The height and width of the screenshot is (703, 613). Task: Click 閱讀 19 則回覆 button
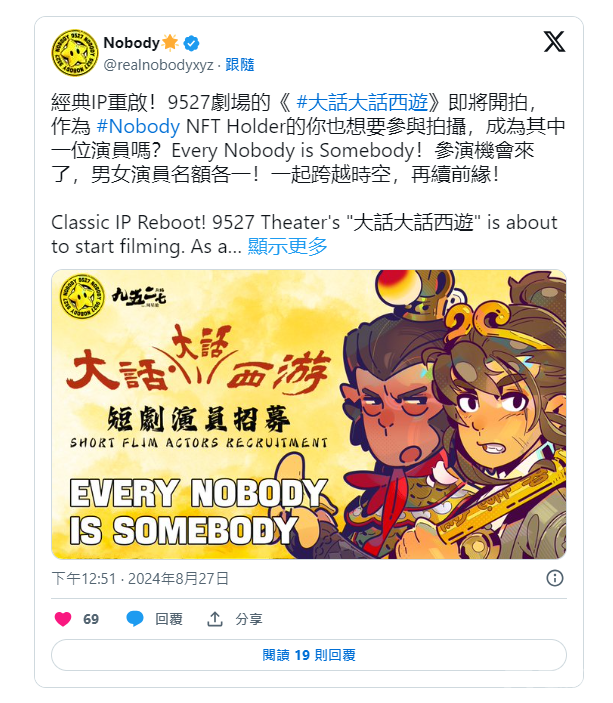(309, 655)
